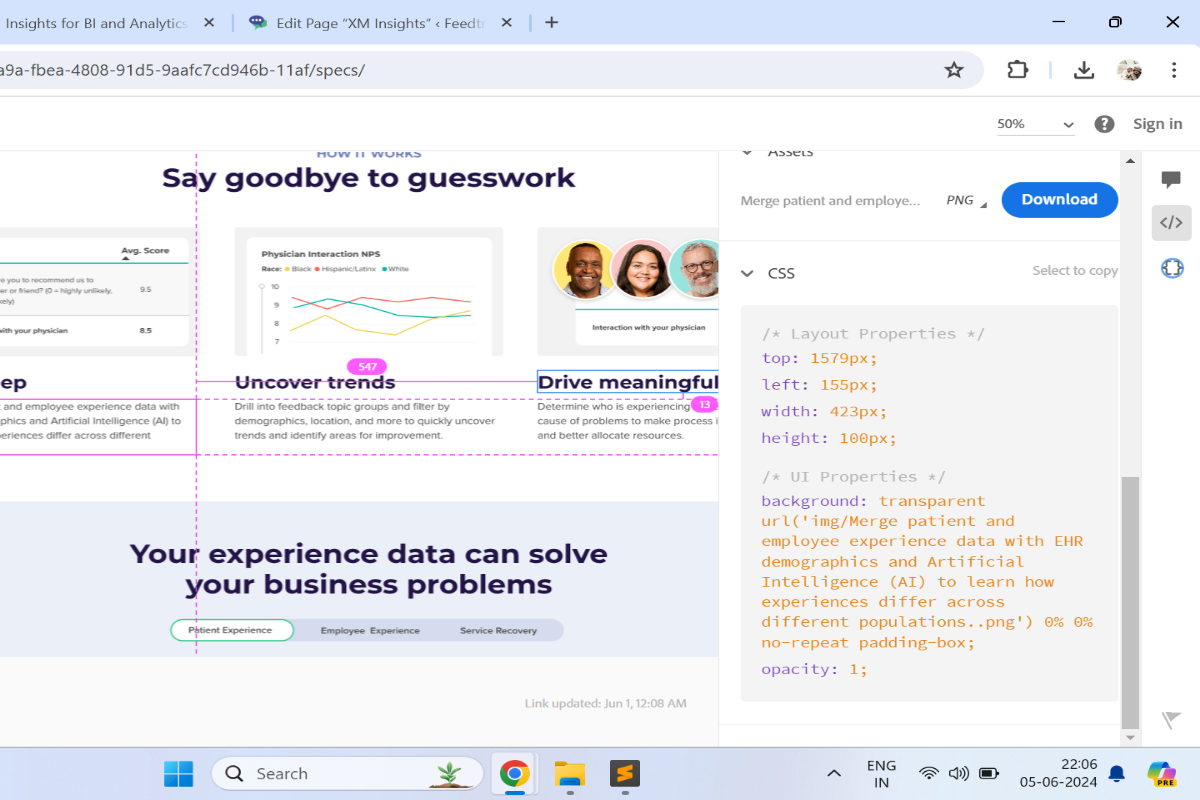Bookmark this page with the star icon

click(x=954, y=70)
